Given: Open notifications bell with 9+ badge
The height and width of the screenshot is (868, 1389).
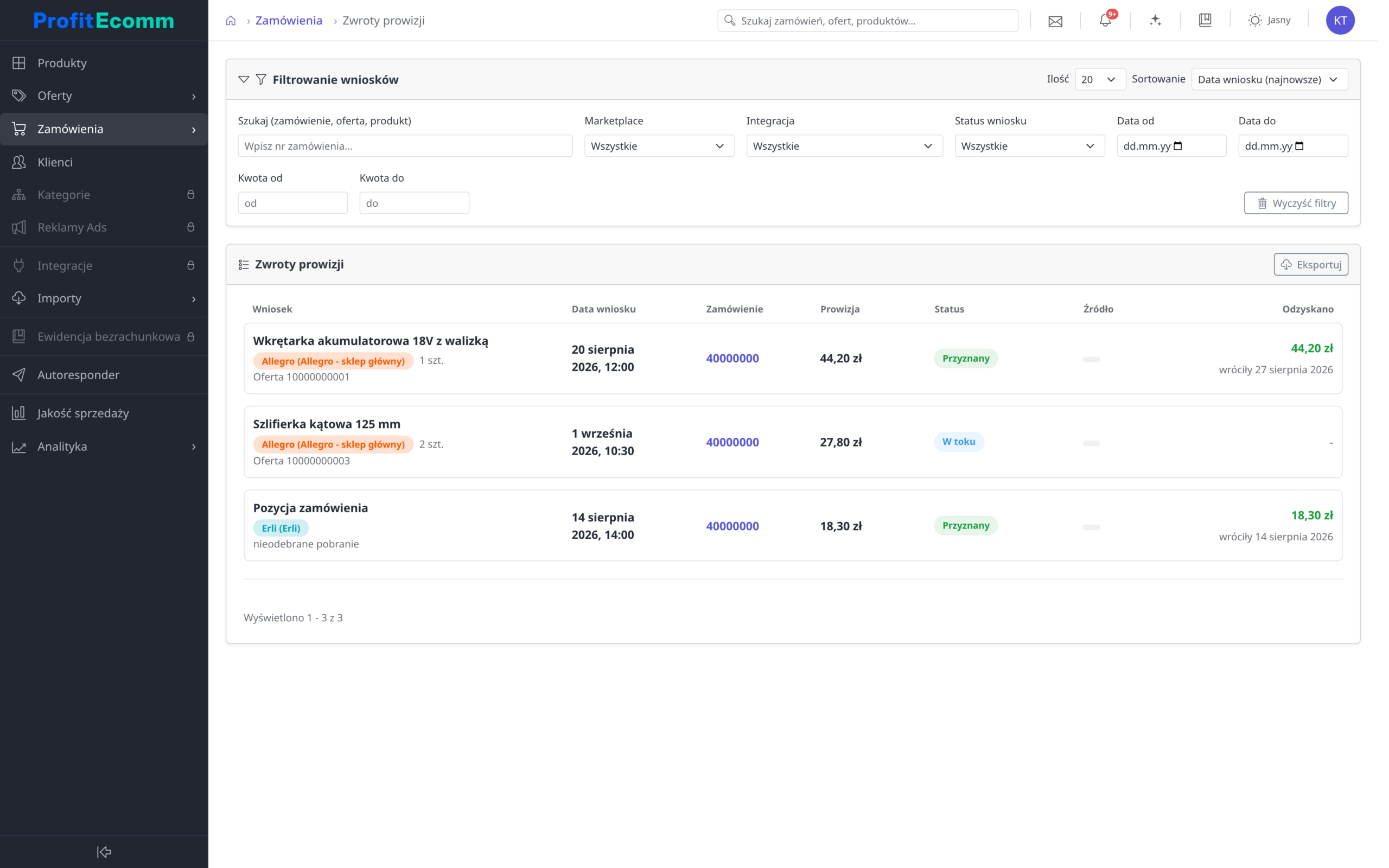Looking at the screenshot, I should 1105,20.
